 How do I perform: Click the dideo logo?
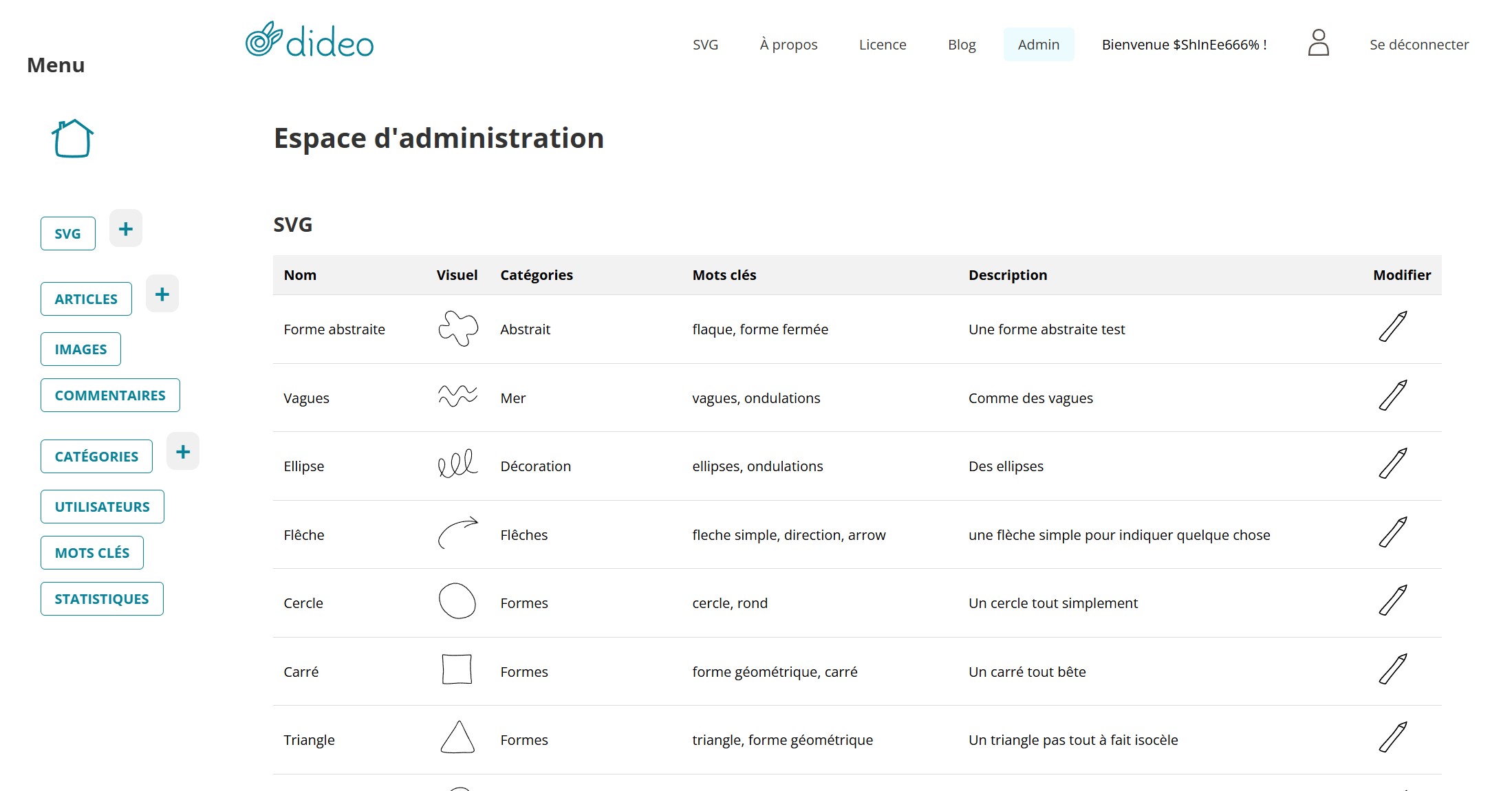tap(310, 40)
